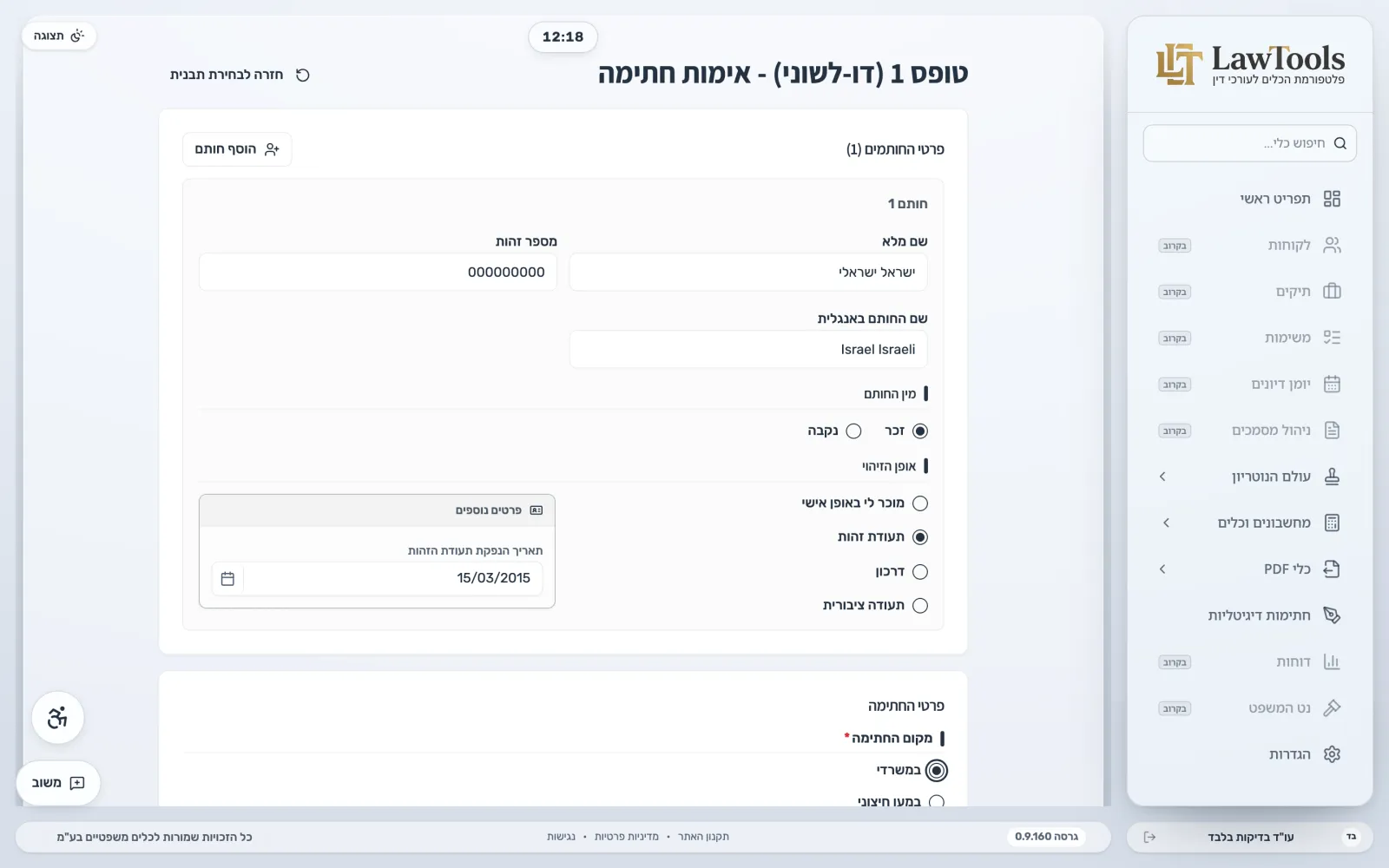Image resolution: width=1389 pixels, height=868 pixels.
Task: Click the ID card icon beside פרטים נוספים
Action: (537, 510)
